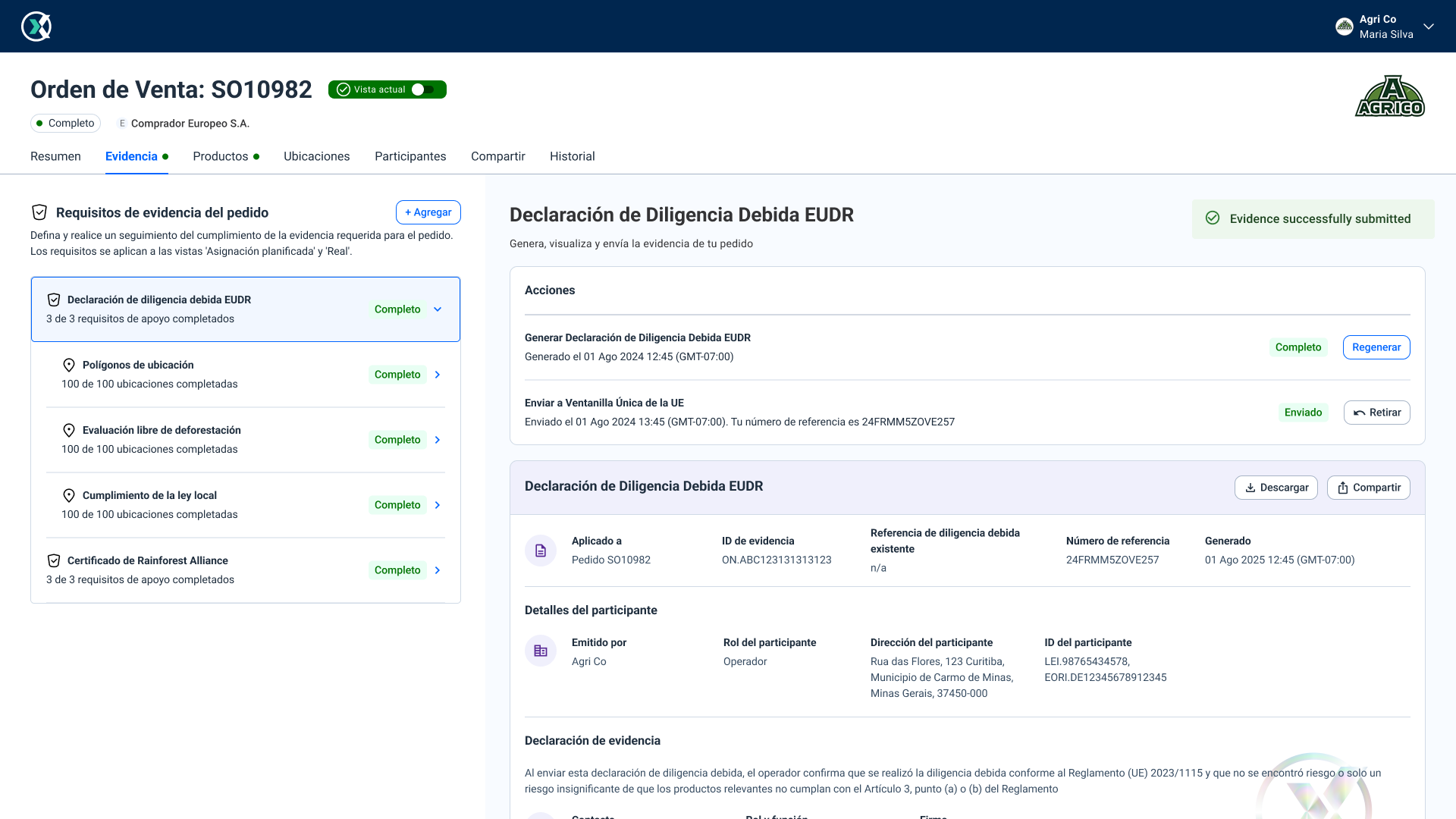Click the Pedido SO10982 value

coord(611,560)
